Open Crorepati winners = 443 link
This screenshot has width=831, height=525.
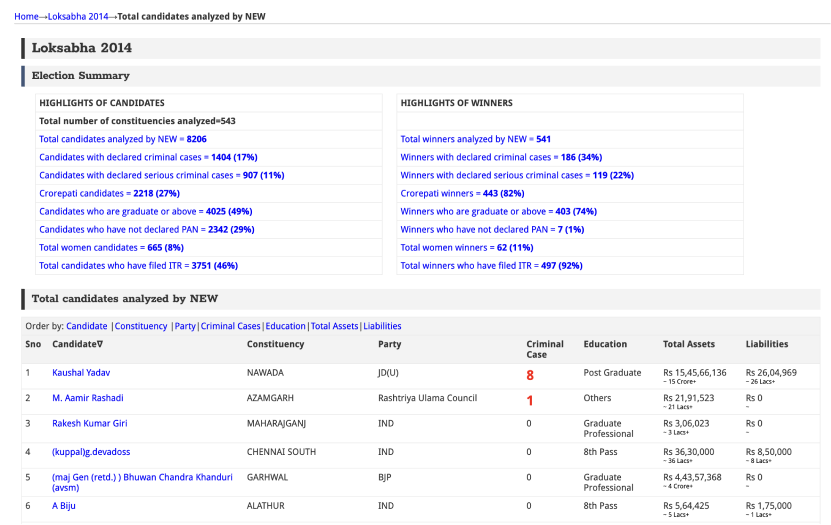462,193
